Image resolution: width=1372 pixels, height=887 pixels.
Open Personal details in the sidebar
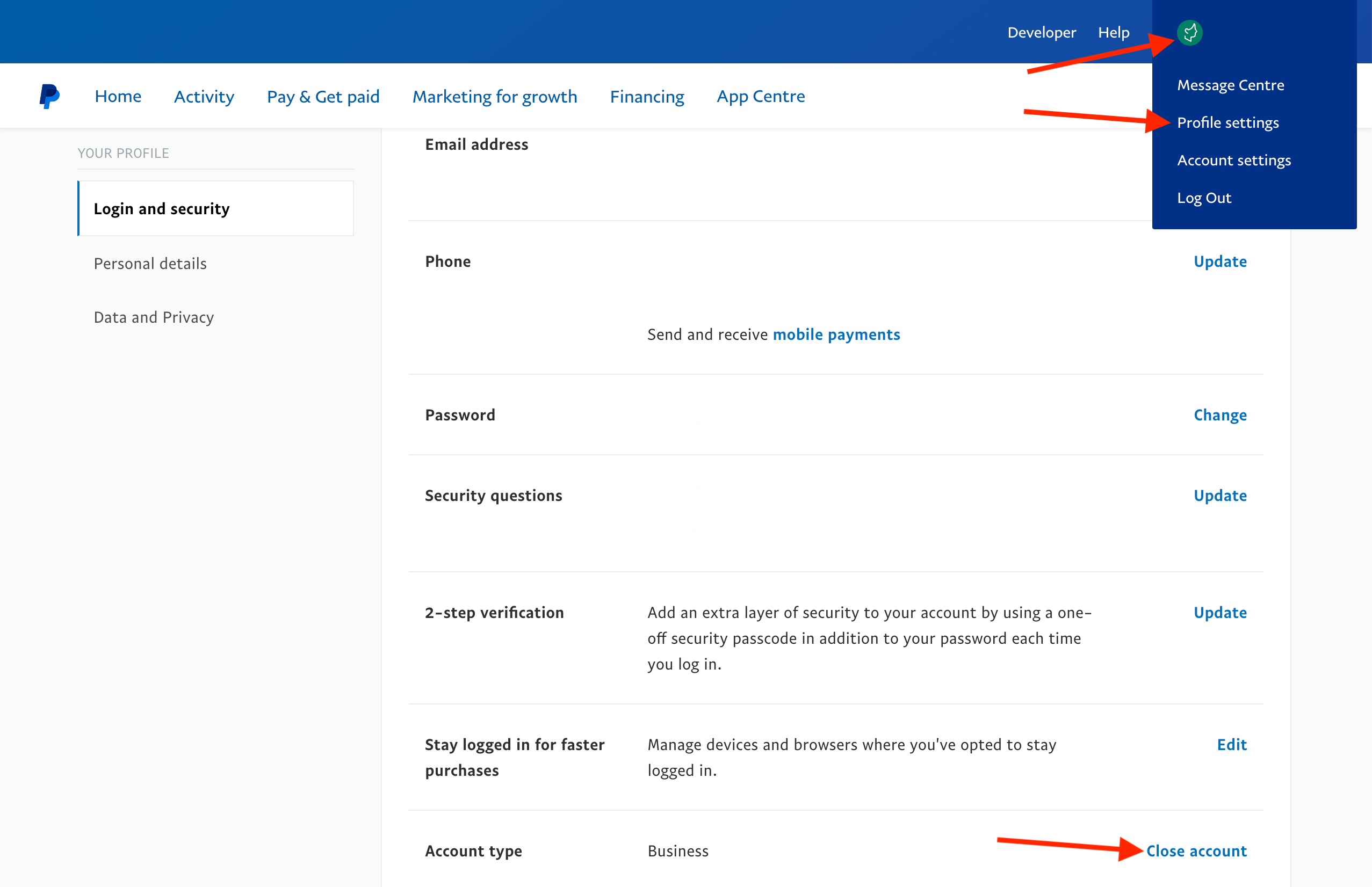[x=150, y=263]
